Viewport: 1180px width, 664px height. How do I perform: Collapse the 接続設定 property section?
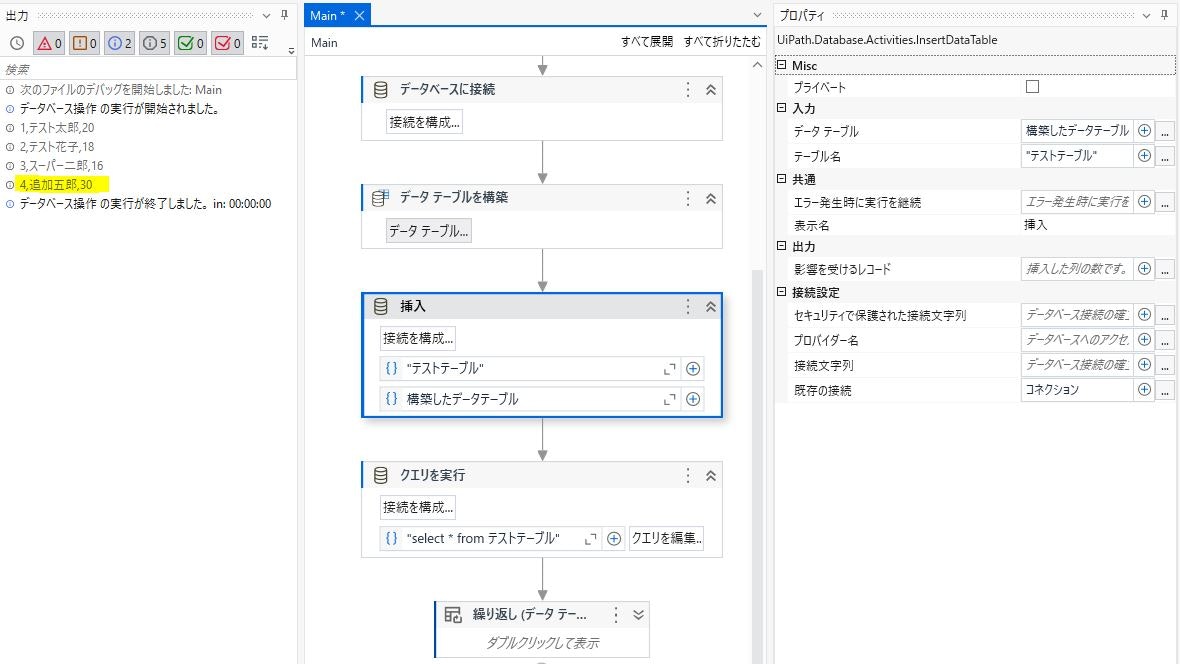tap(781, 292)
